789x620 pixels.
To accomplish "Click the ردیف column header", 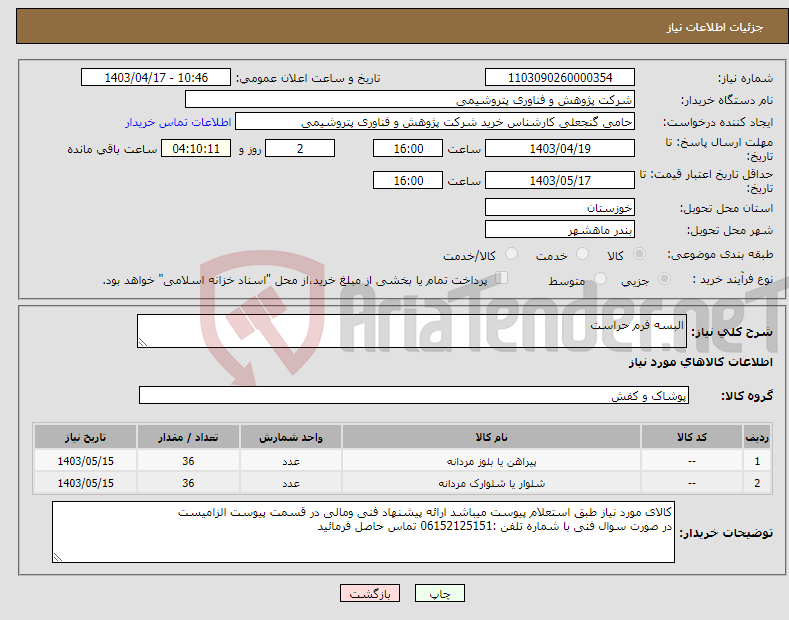I will (x=757, y=437).
